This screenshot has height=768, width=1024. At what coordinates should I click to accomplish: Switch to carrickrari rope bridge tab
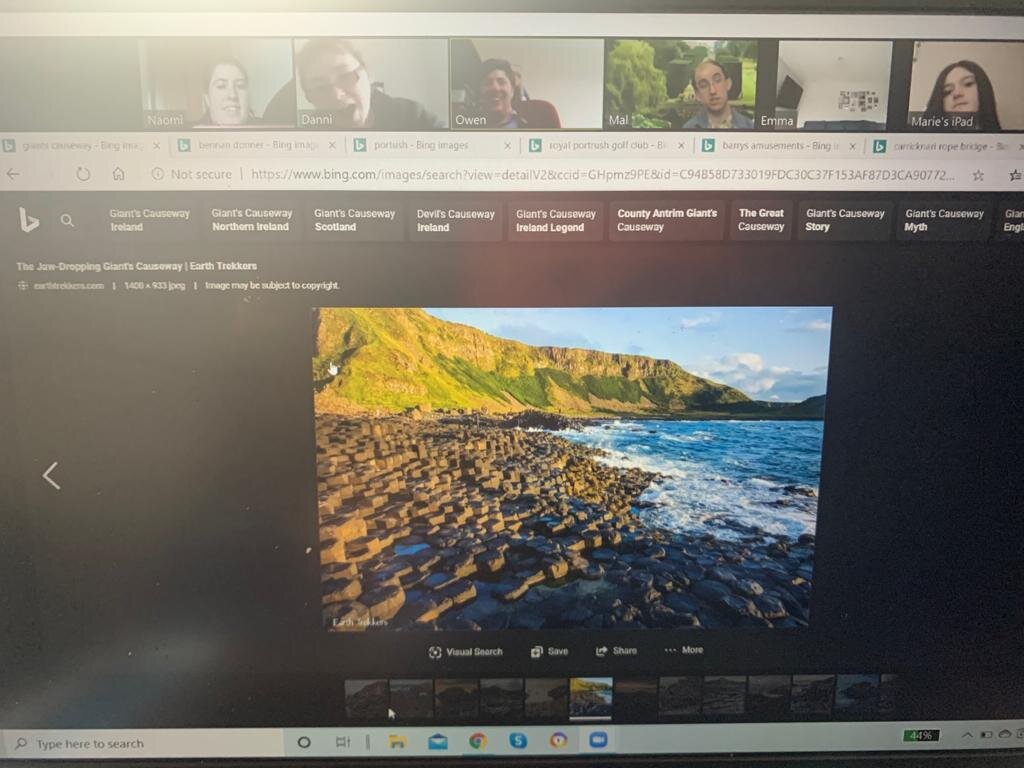click(947, 146)
